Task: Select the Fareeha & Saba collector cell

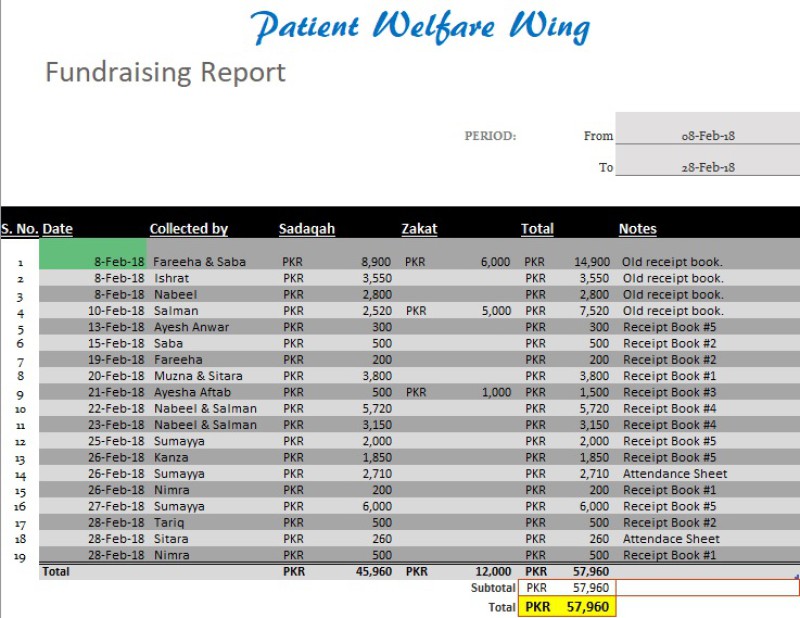Action: tap(199, 262)
